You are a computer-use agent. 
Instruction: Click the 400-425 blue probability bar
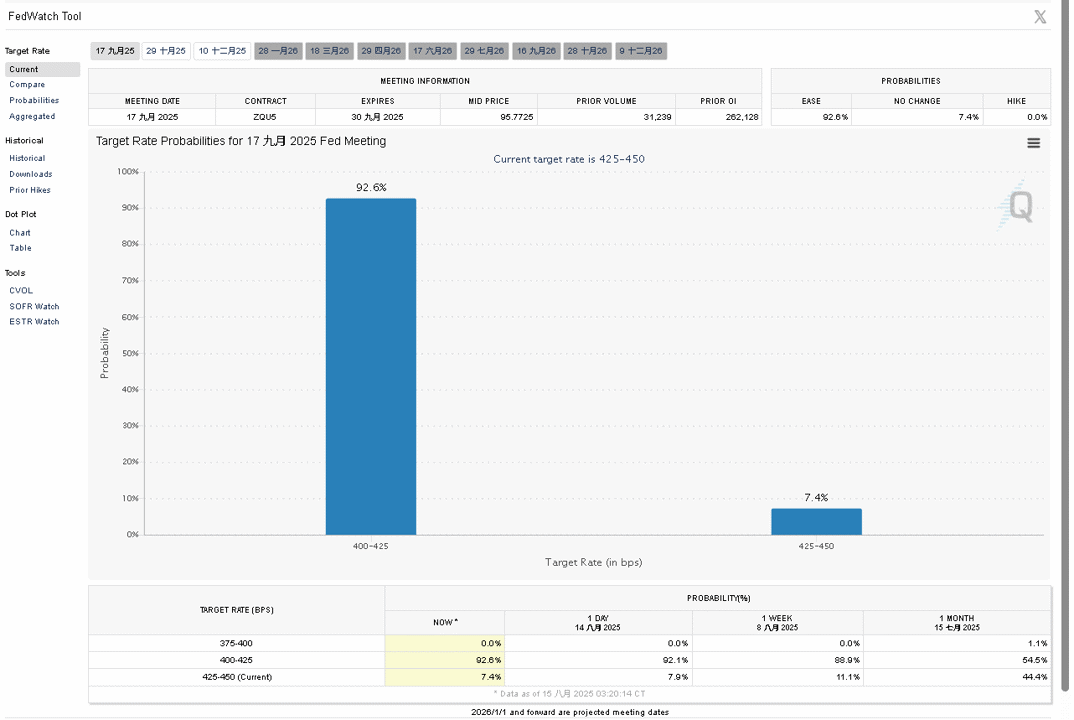pyautogui.click(x=371, y=367)
